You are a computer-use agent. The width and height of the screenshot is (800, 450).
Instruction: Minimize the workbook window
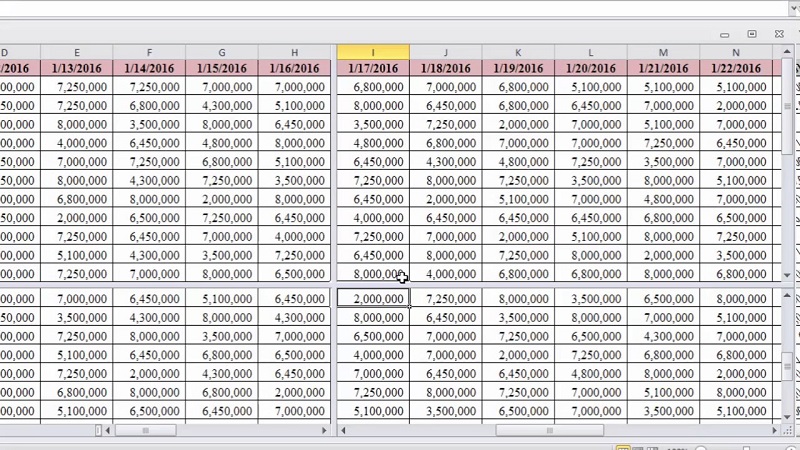click(x=724, y=34)
